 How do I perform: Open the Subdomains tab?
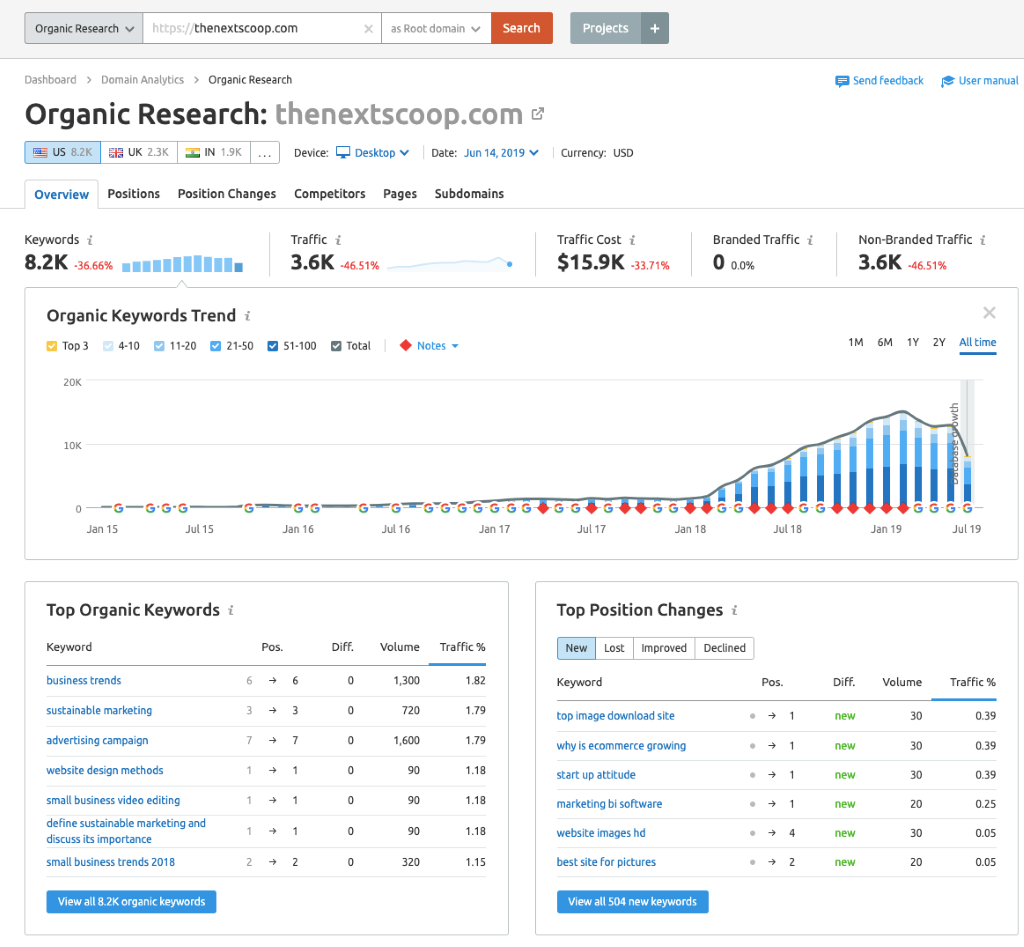point(469,194)
